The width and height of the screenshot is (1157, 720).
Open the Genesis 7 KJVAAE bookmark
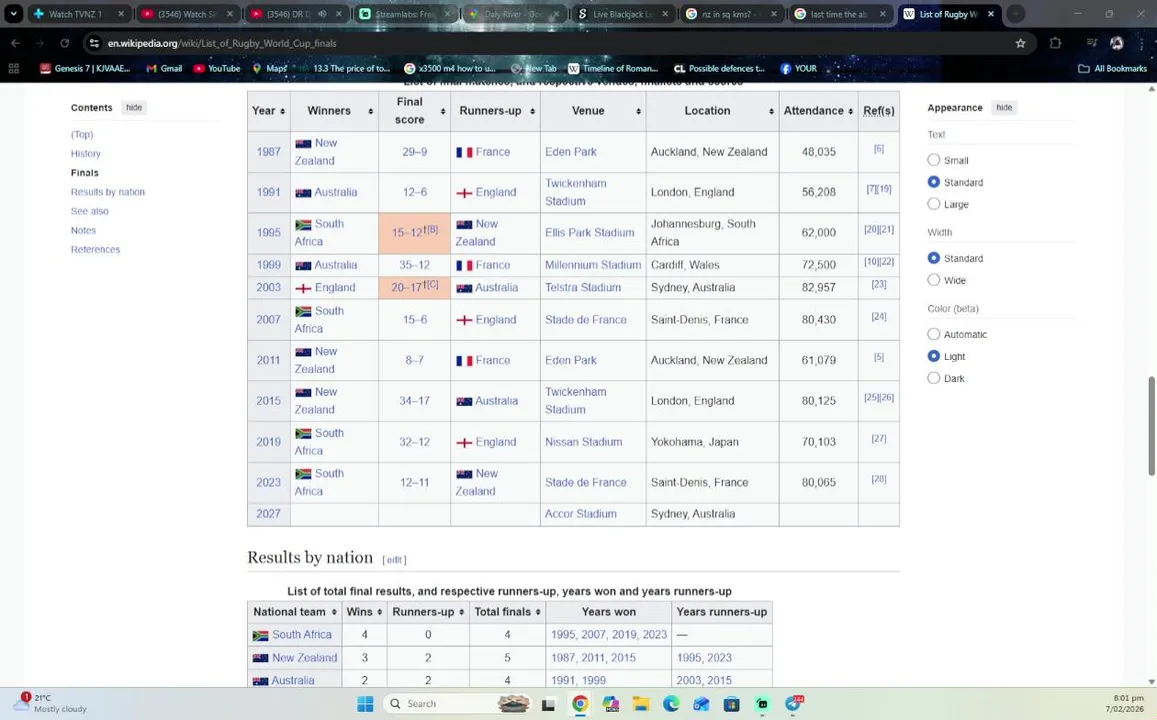coord(85,69)
